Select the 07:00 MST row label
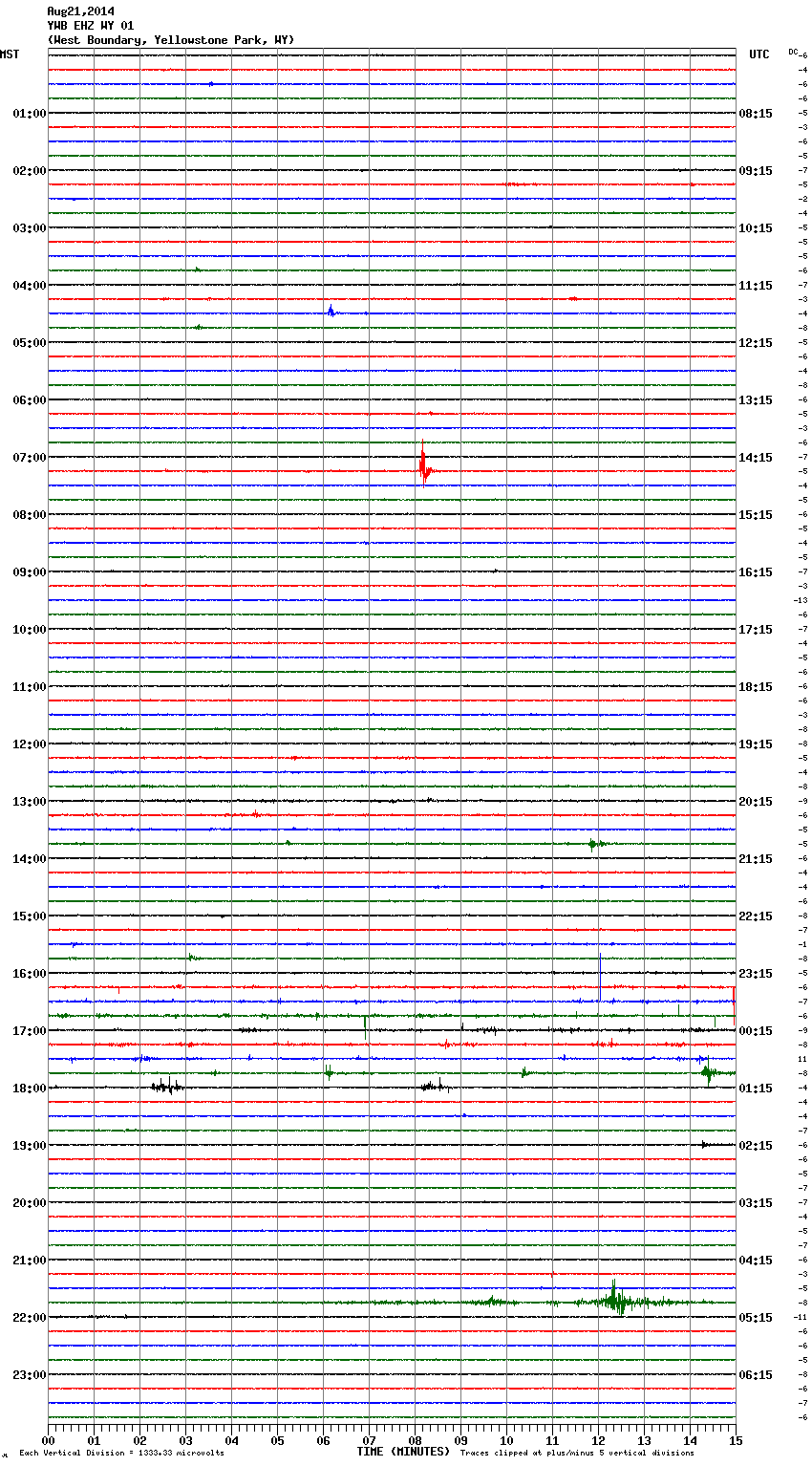The height and width of the screenshot is (1466, 812). tap(29, 458)
